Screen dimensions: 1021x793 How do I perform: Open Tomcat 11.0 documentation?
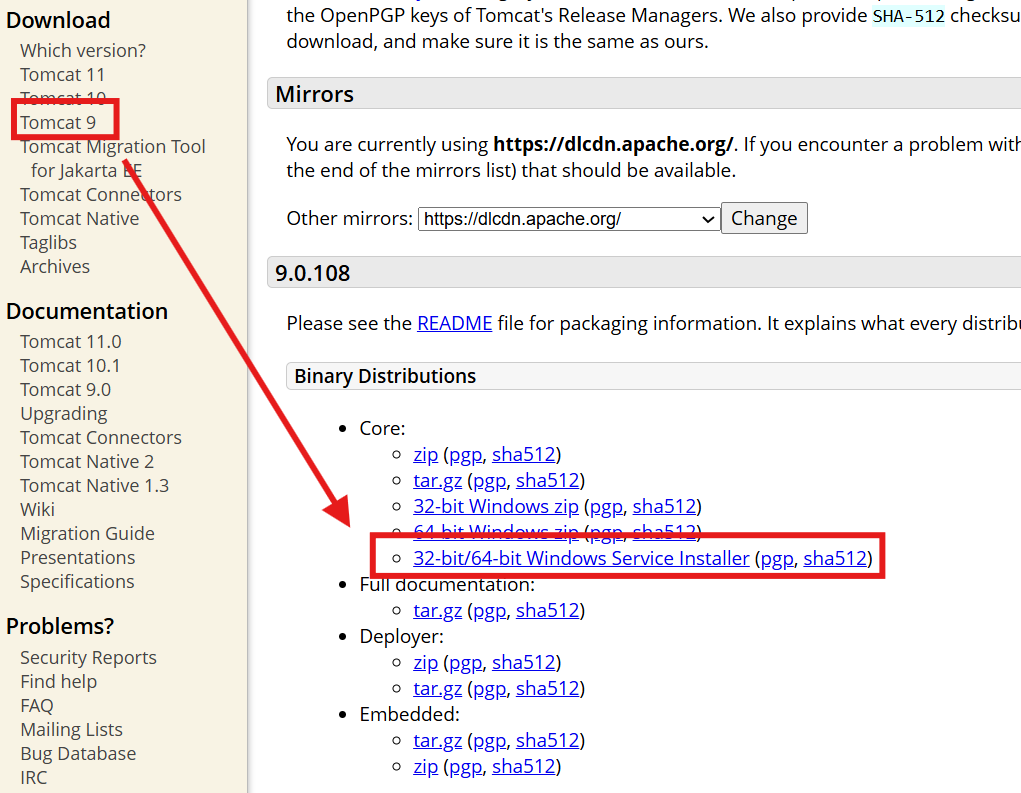[71, 342]
